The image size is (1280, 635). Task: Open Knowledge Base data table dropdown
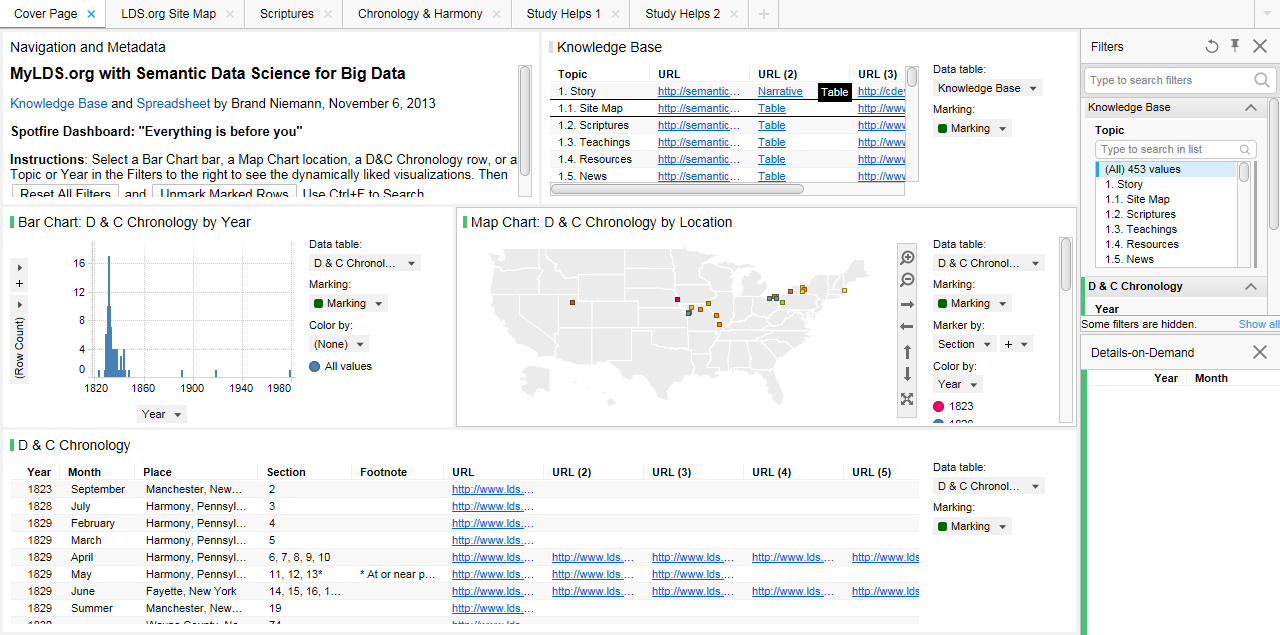click(x=988, y=88)
